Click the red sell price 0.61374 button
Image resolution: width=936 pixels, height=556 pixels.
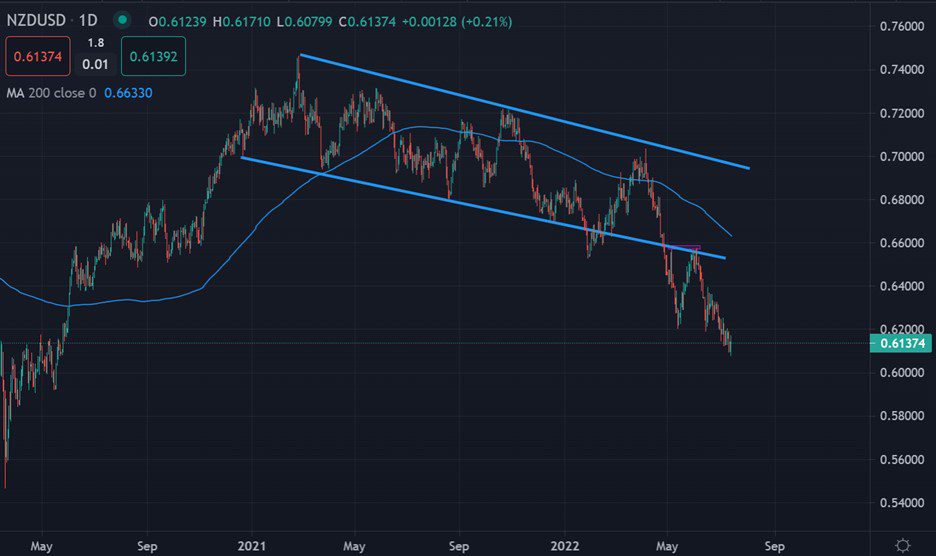coord(38,56)
